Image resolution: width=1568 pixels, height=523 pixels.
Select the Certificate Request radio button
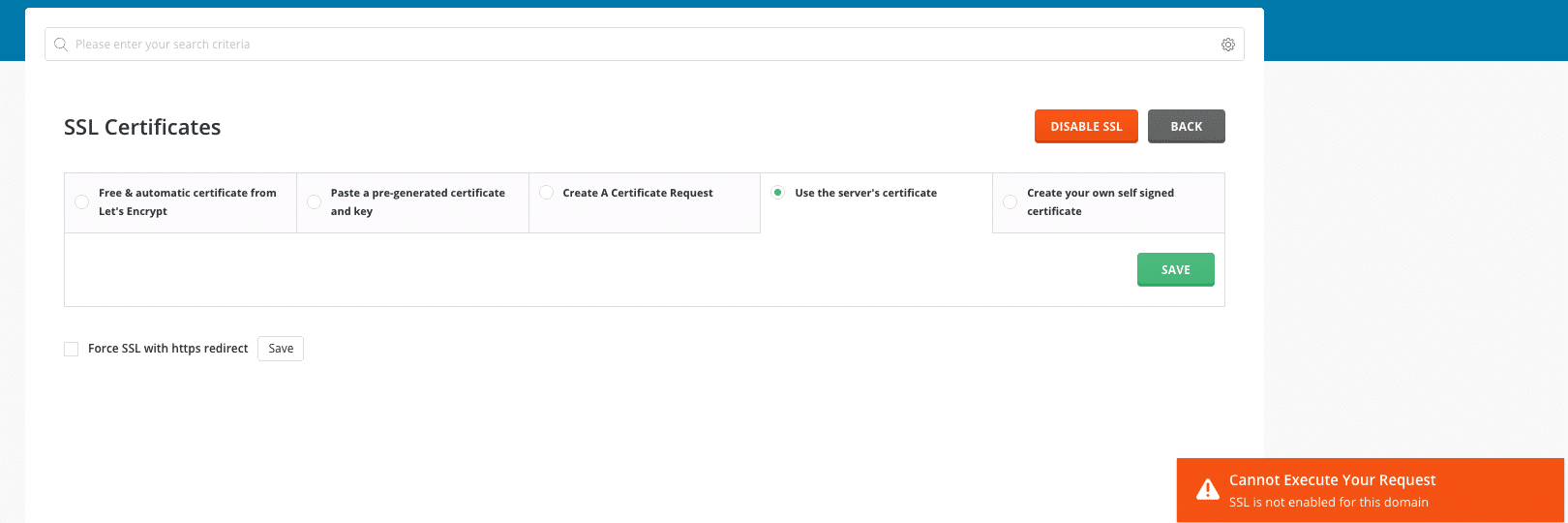[546, 193]
